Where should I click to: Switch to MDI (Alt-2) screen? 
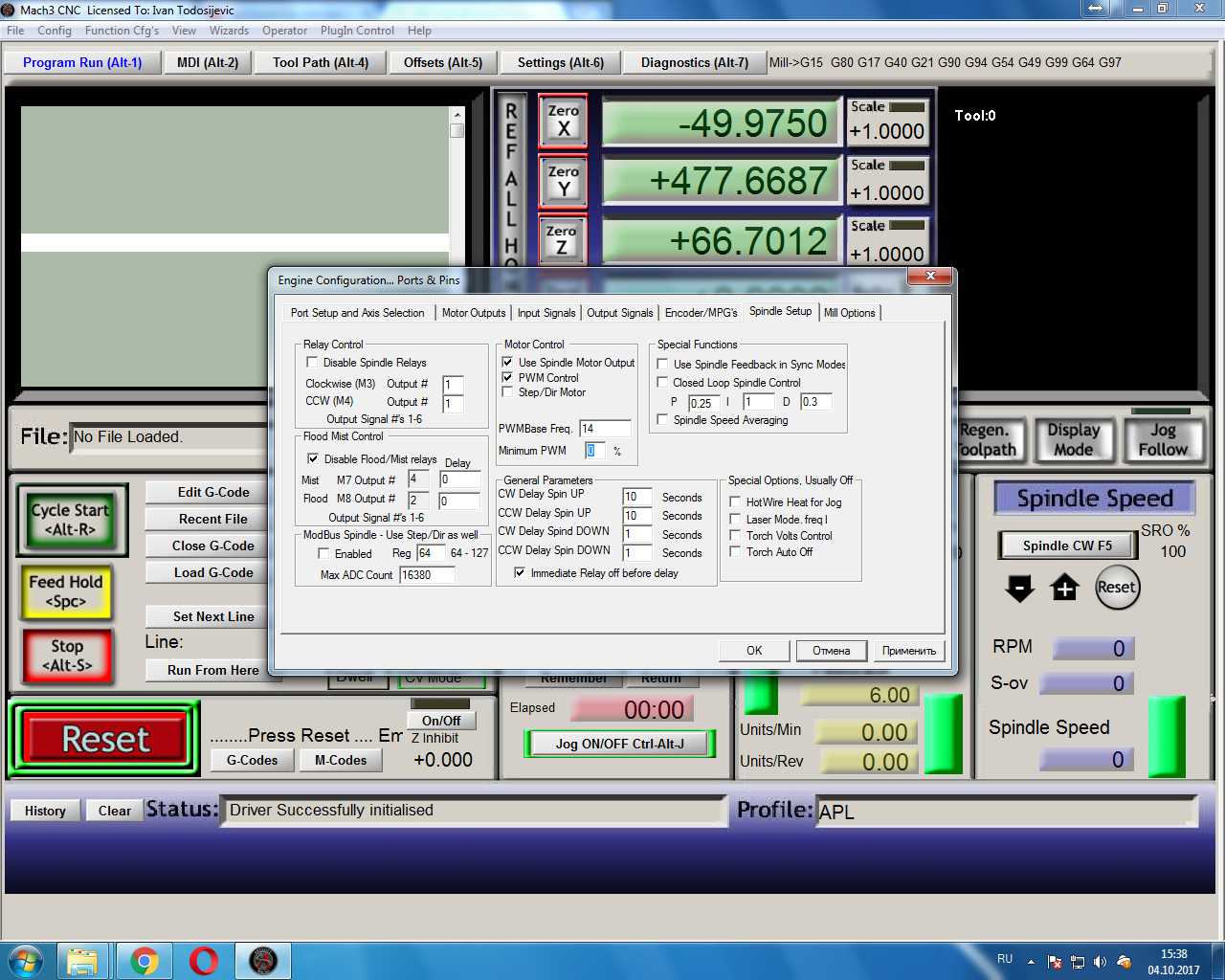tap(208, 62)
